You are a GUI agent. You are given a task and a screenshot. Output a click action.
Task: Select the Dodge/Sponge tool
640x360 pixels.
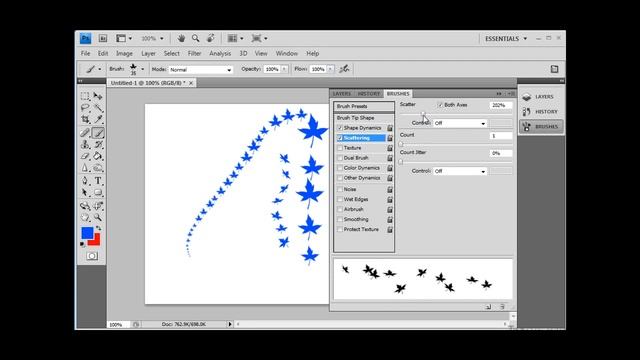[x=98, y=168]
